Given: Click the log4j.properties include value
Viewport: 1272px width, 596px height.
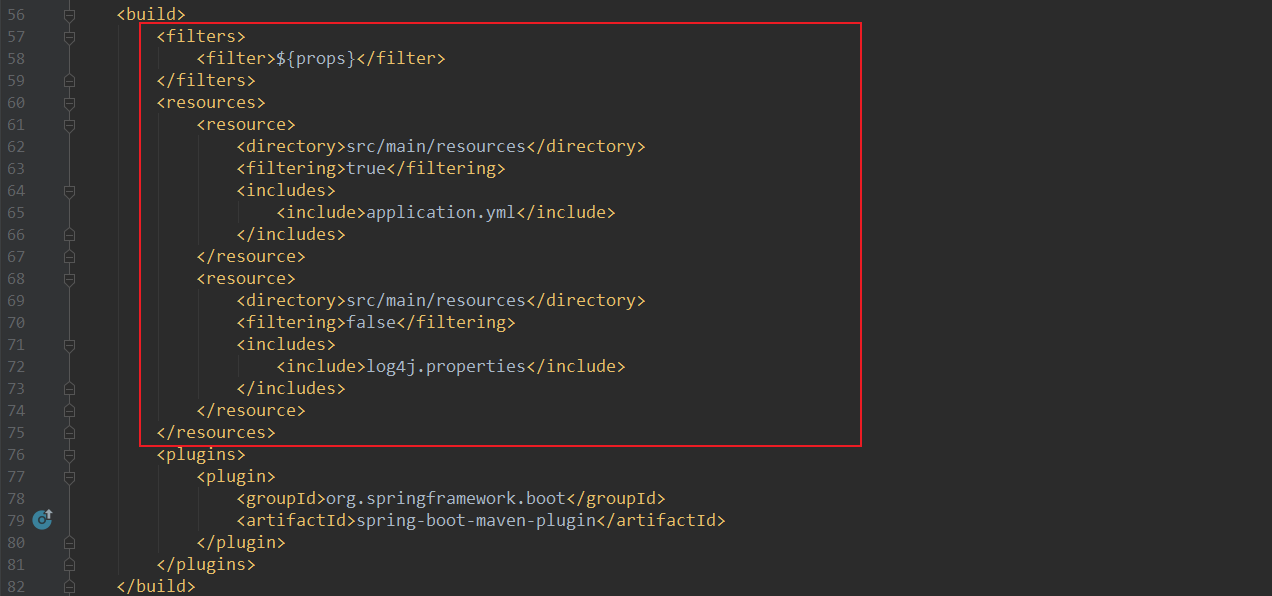Looking at the screenshot, I should click(x=446, y=367).
